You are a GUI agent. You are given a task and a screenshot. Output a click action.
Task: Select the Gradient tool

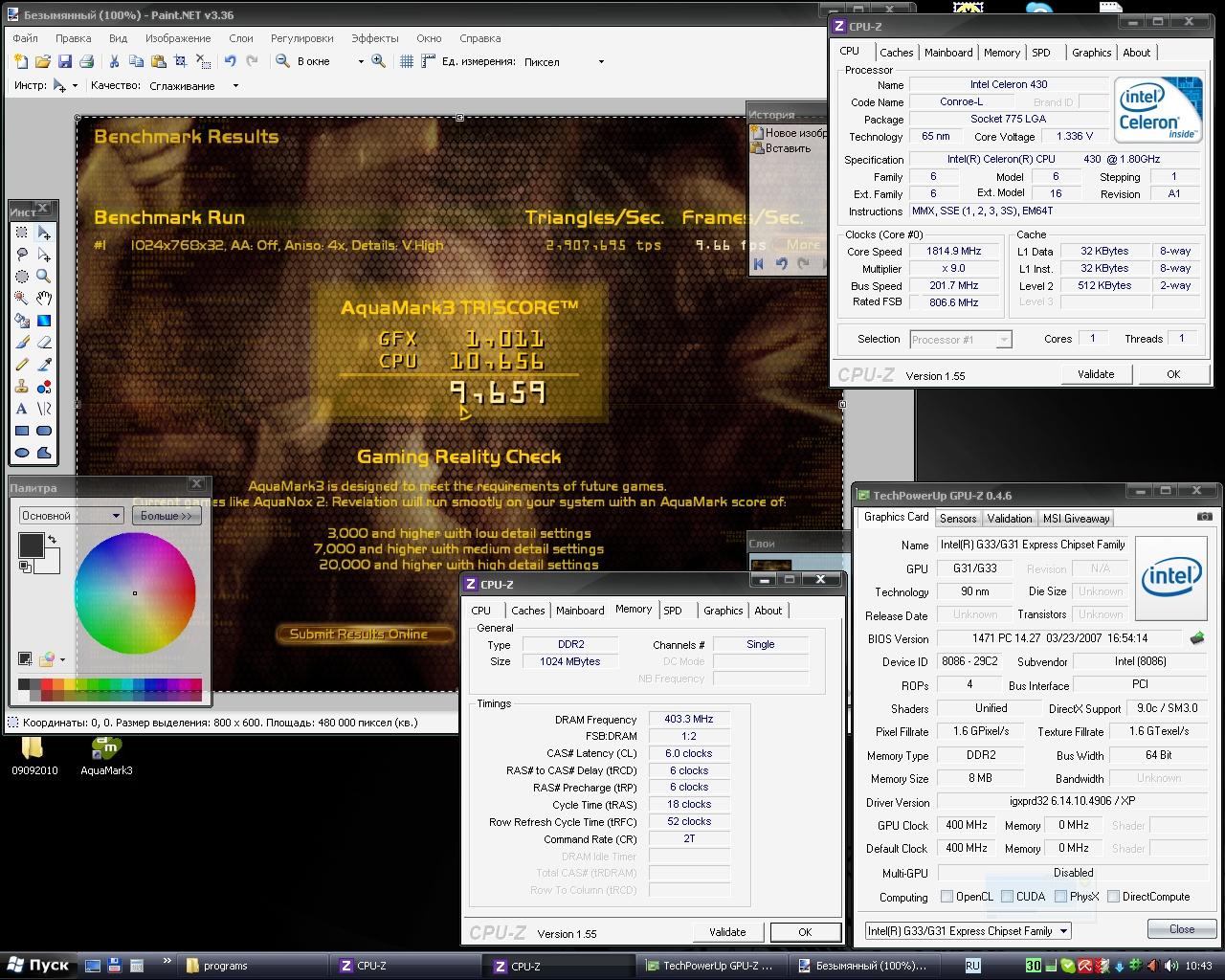click(44, 321)
